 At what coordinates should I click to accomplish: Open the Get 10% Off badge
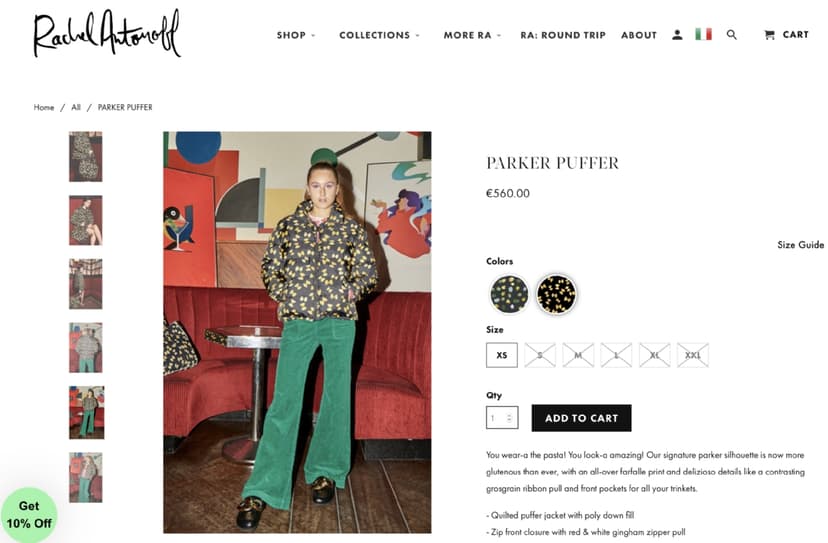pyautogui.click(x=29, y=515)
